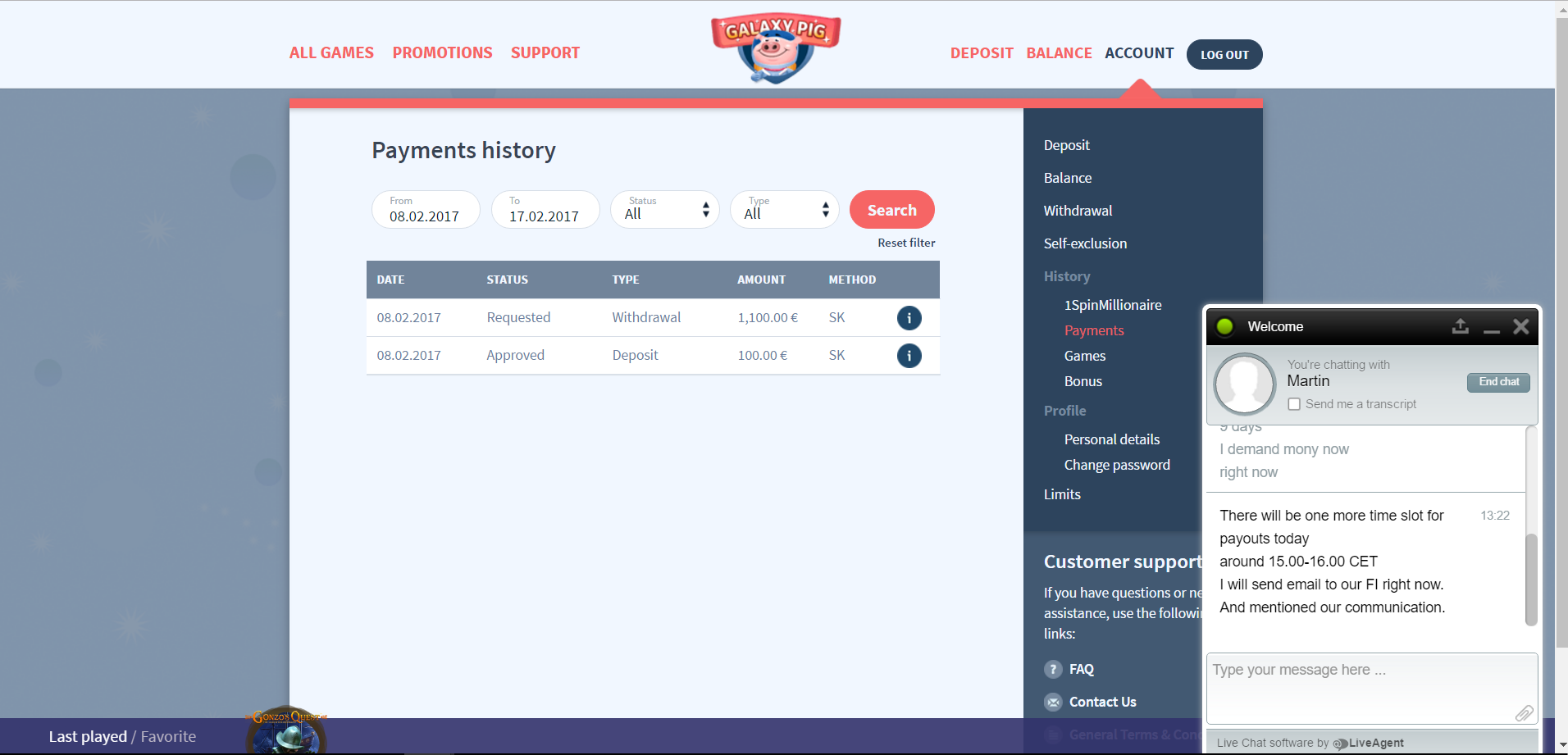Click the Withdrawal type cell in table
The width and height of the screenshot is (1568, 755).
pos(646,317)
